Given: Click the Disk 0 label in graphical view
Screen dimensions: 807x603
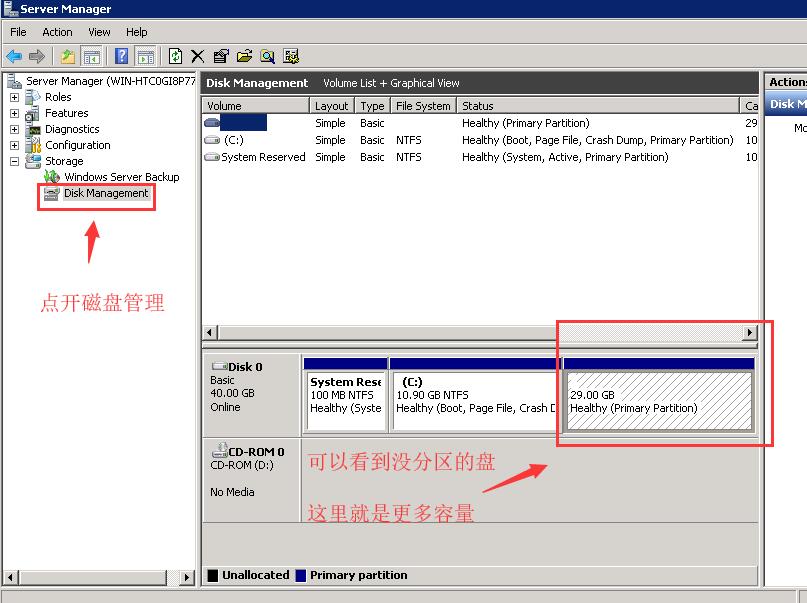Looking at the screenshot, I should click(x=245, y=367).
